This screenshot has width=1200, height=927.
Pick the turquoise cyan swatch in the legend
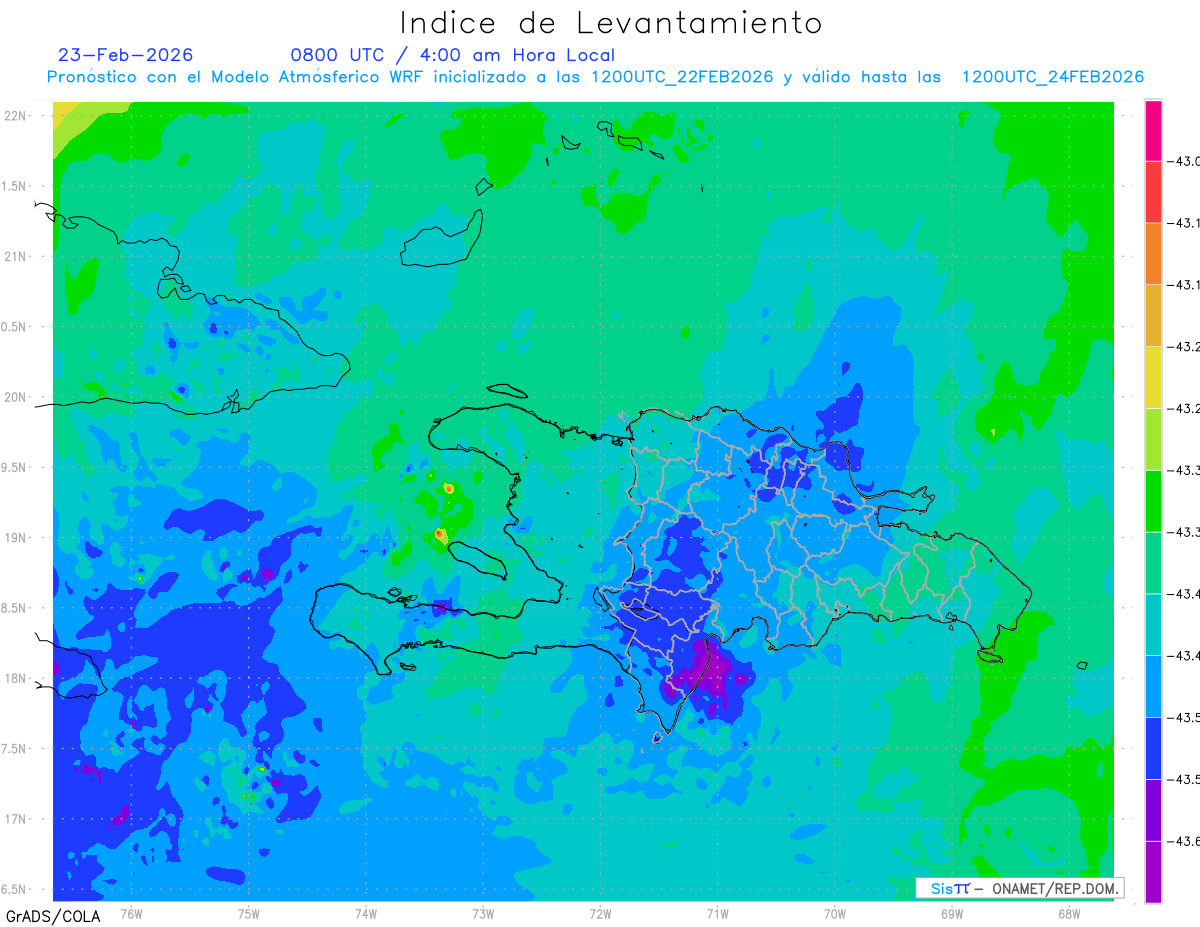[1153, 624]
